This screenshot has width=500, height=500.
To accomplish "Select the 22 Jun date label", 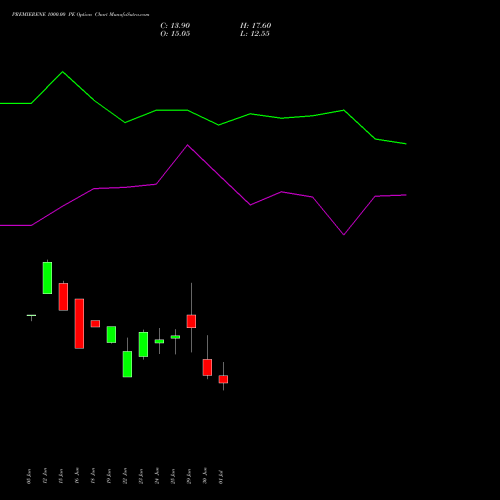I will 125,476.
